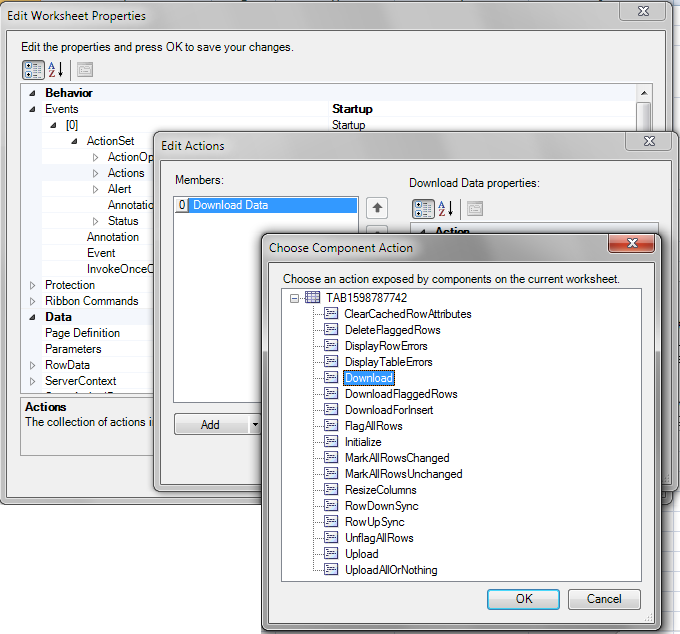Open the Add button dropdown arrow
Viewport: 680px width, 634px height.
click(255, 425)
